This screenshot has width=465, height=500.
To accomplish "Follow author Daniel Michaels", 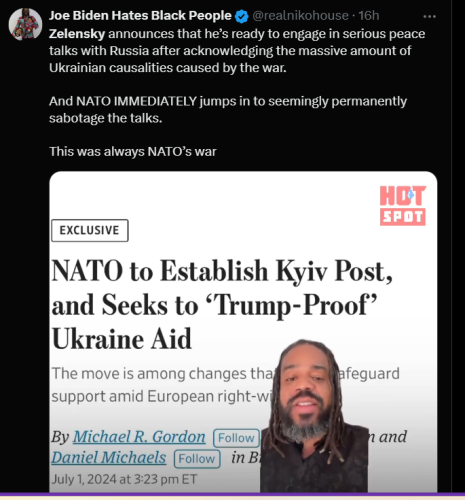I will coord(197,459).
